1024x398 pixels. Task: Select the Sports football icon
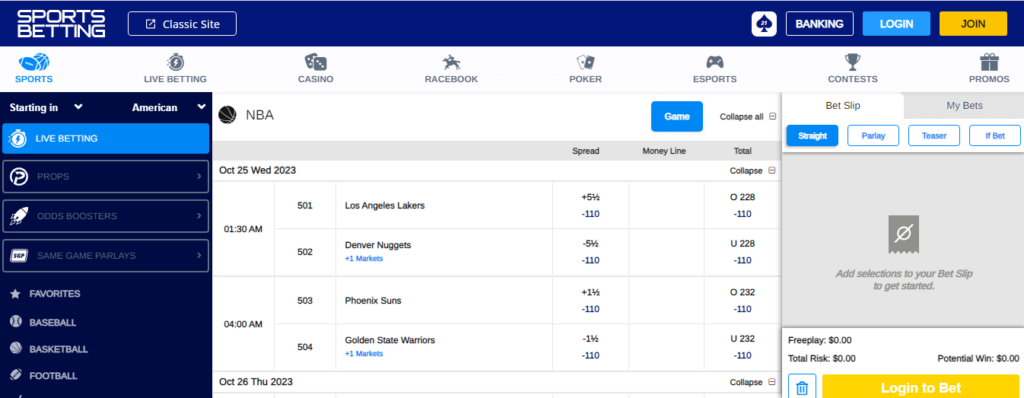coord(34,63)
